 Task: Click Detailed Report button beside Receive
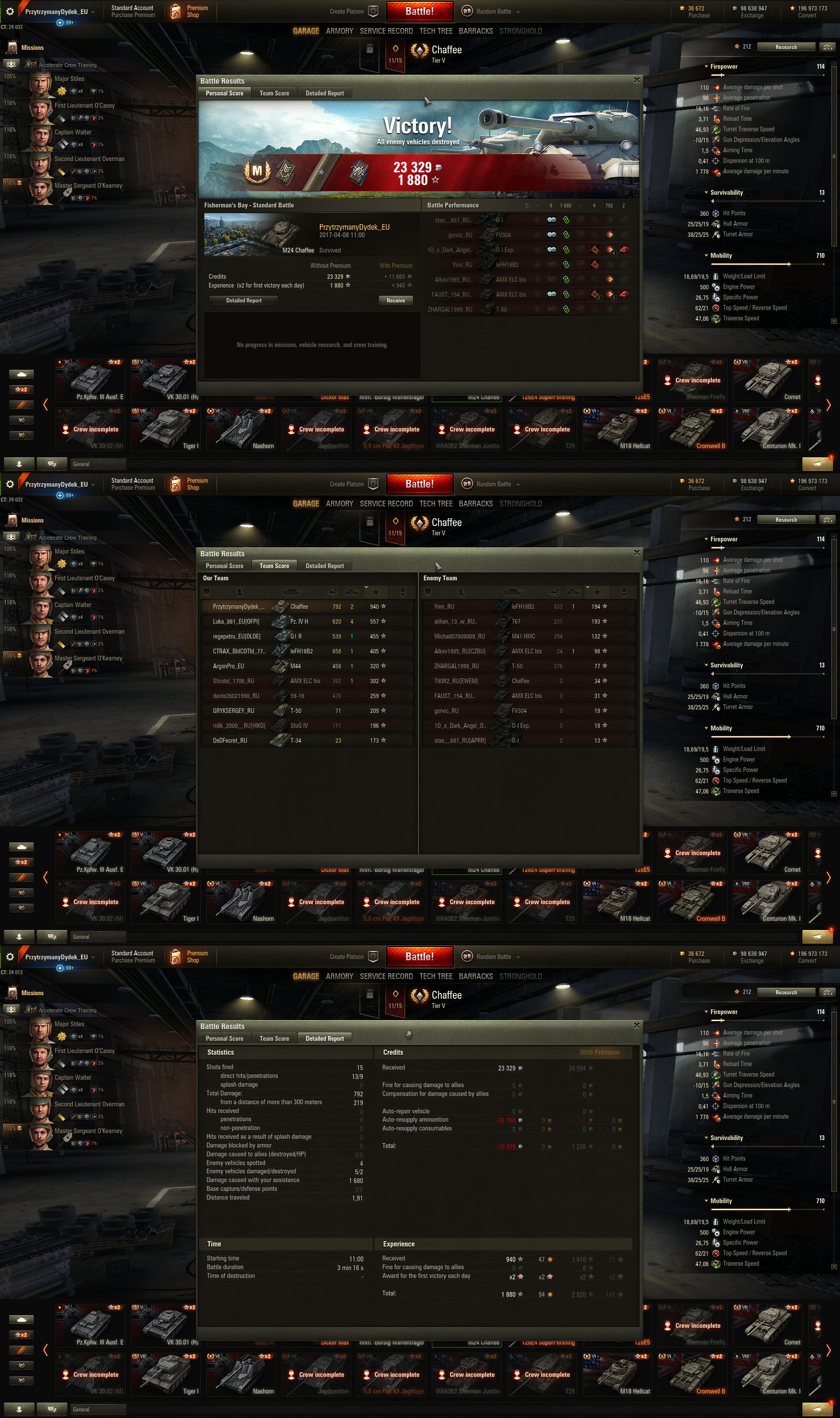pos(243,300)
